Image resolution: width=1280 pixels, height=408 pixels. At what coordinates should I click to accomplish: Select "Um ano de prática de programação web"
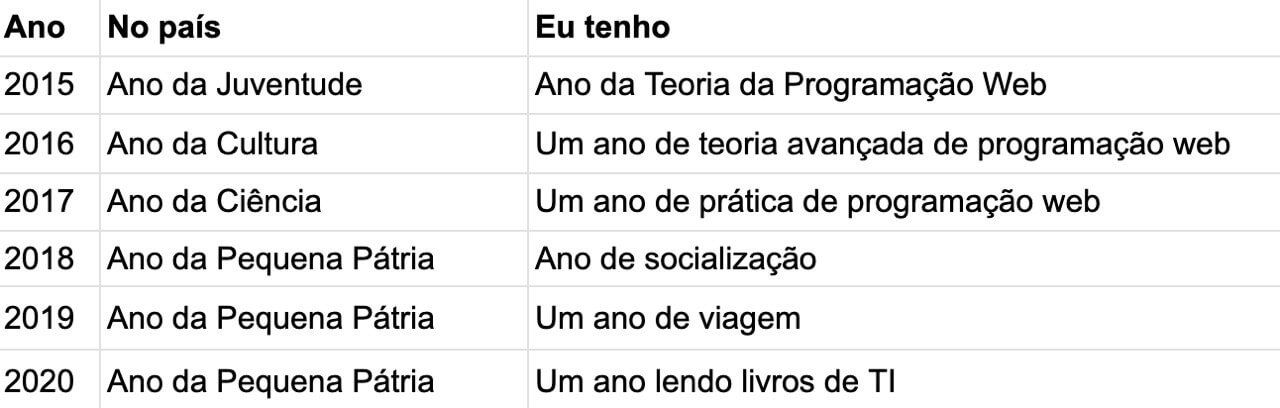[818, 201]
